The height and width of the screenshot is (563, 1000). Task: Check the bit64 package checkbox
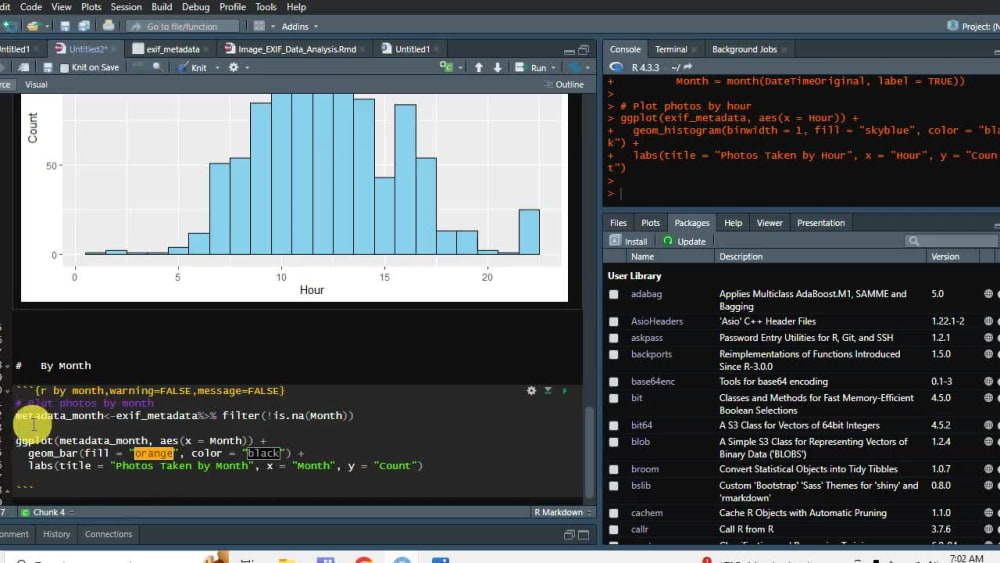(x=614, y=426)
